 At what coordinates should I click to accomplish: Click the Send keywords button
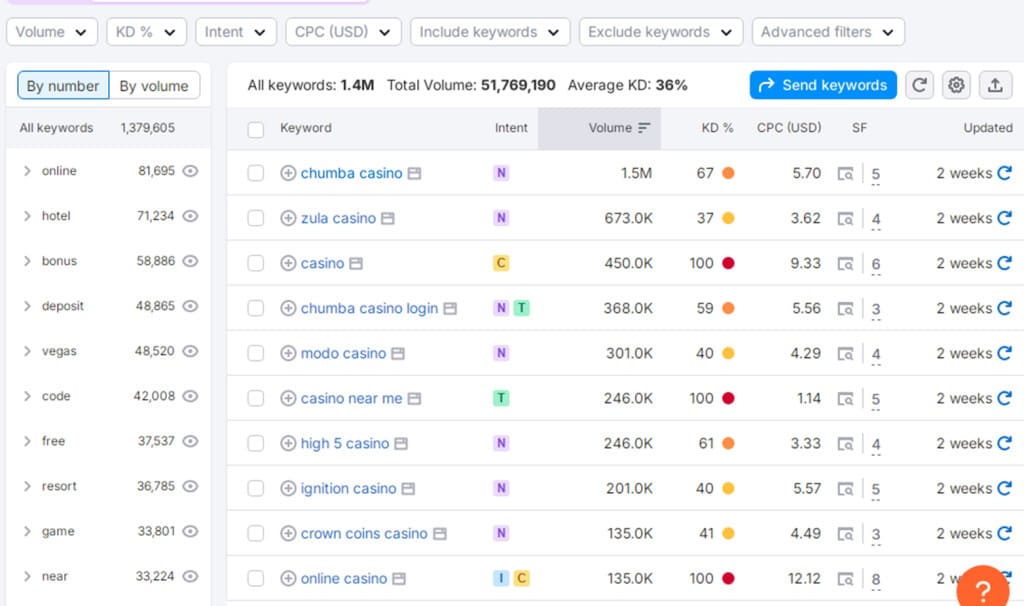(823, 85)
